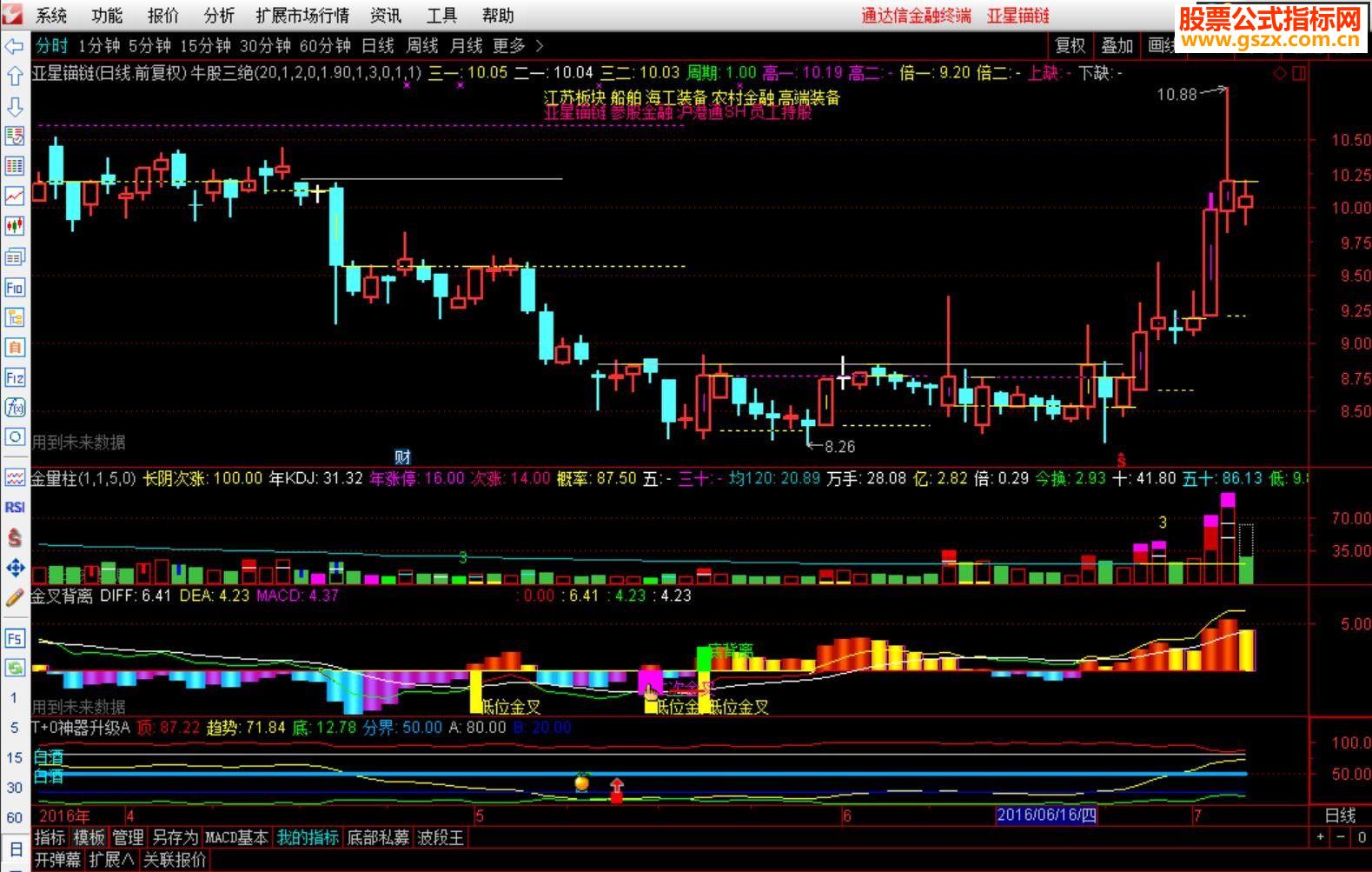Open 日线 period selector at bottom right

pos(1339,815)
